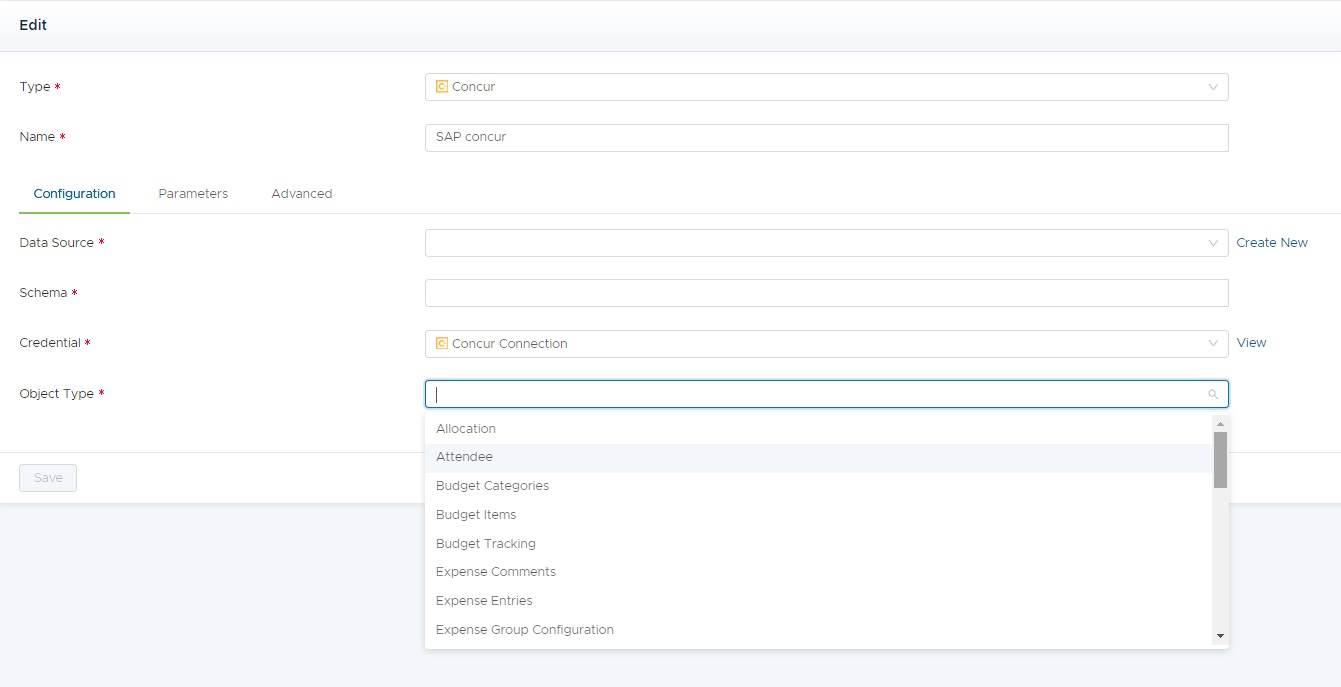Select Expense Entries option
Screen dimensions: 1341x687
coord(484,601)
